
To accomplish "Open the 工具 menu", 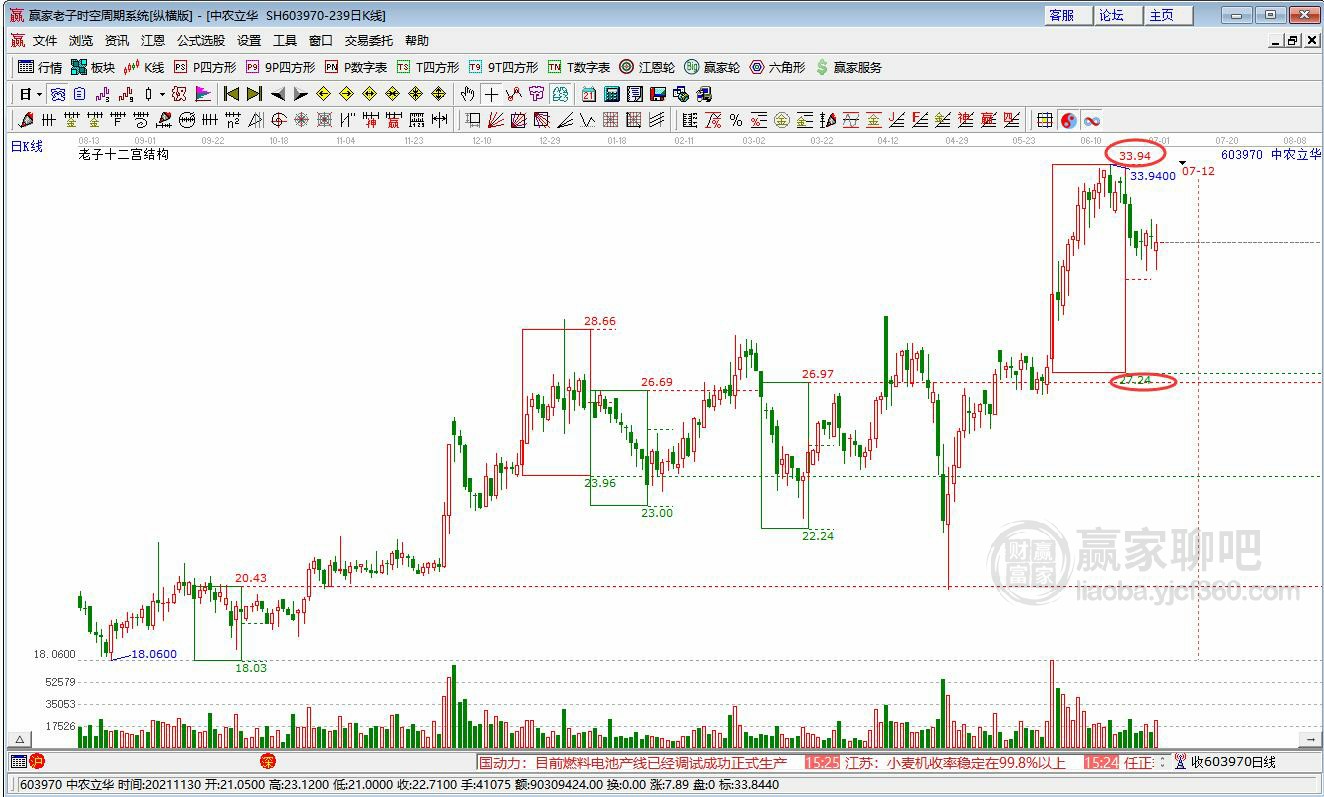I will (285, 41).
